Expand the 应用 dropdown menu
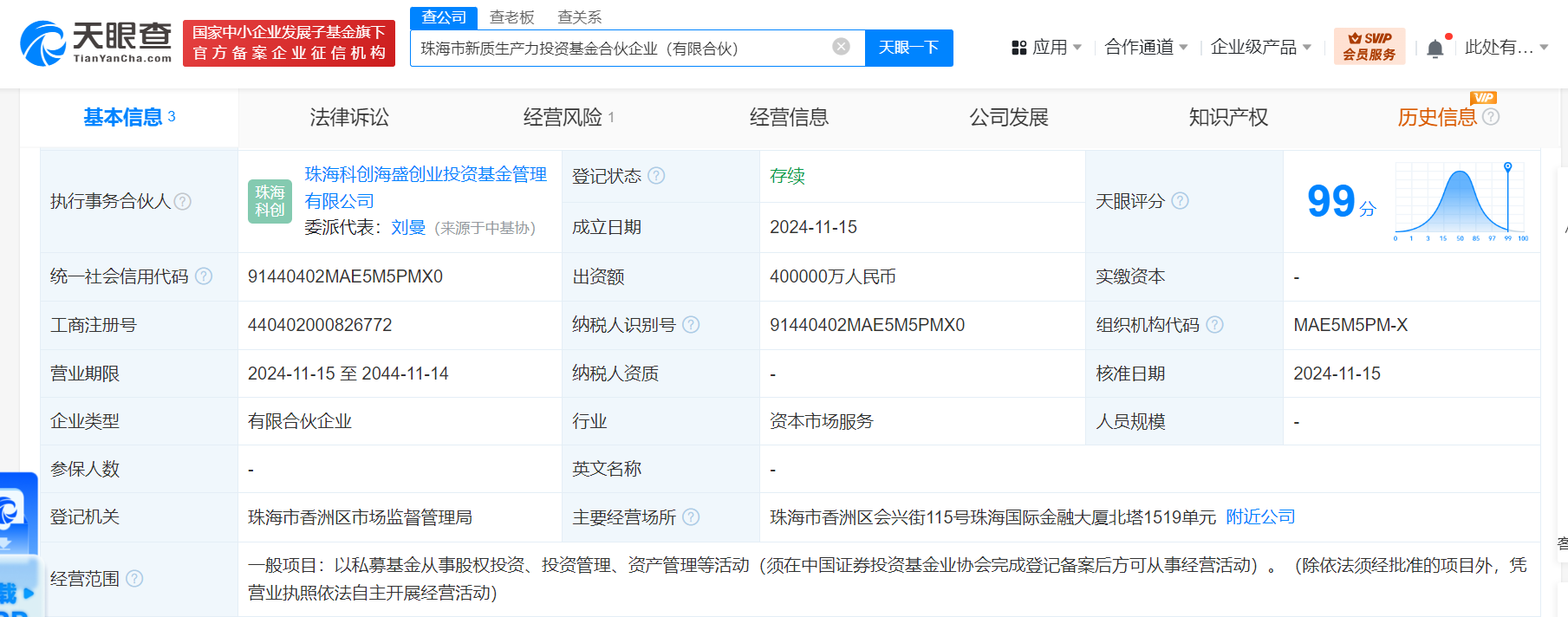 coord(1047,48)
